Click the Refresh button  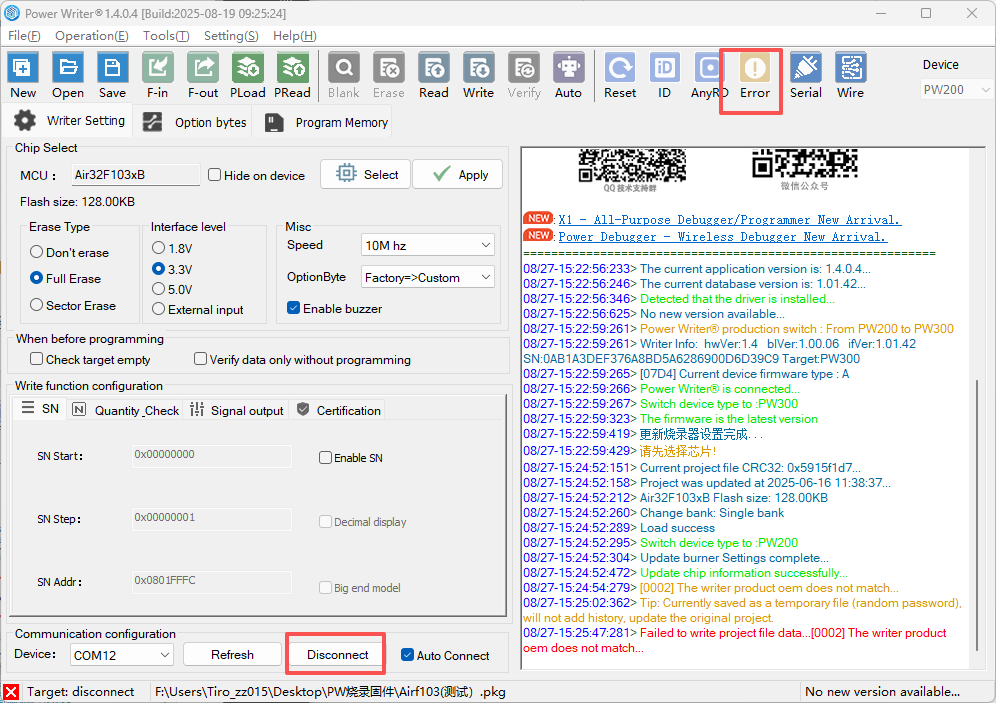click(232, 655)
